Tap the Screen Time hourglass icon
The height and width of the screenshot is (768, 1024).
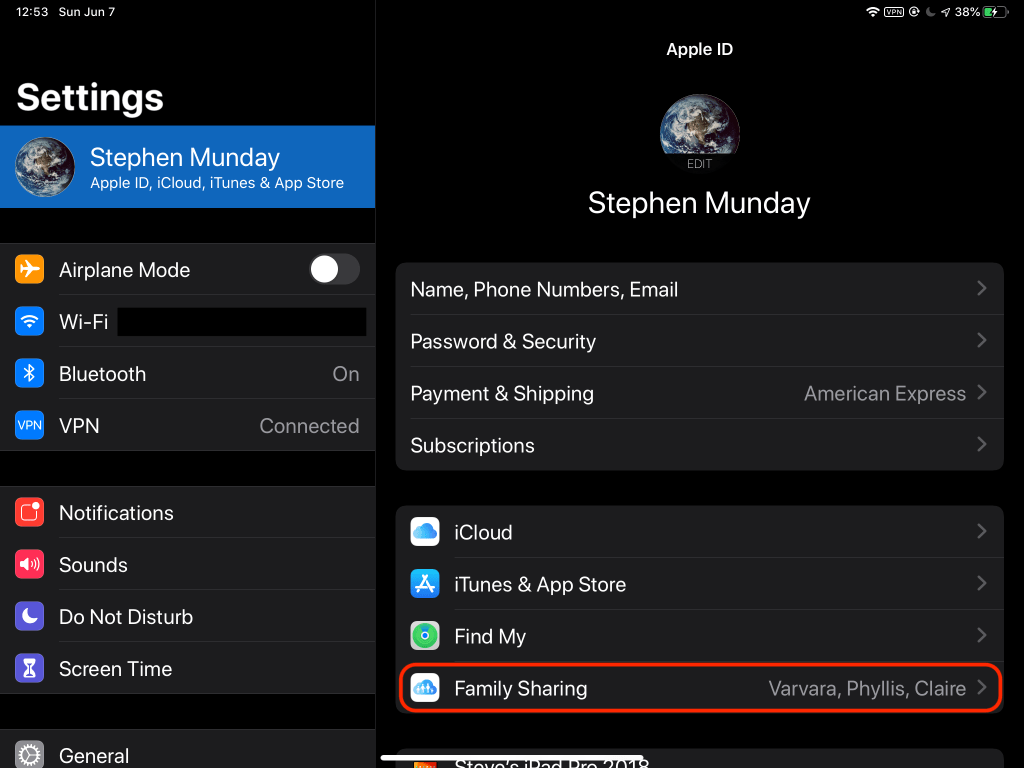click(x=30, y=669)
